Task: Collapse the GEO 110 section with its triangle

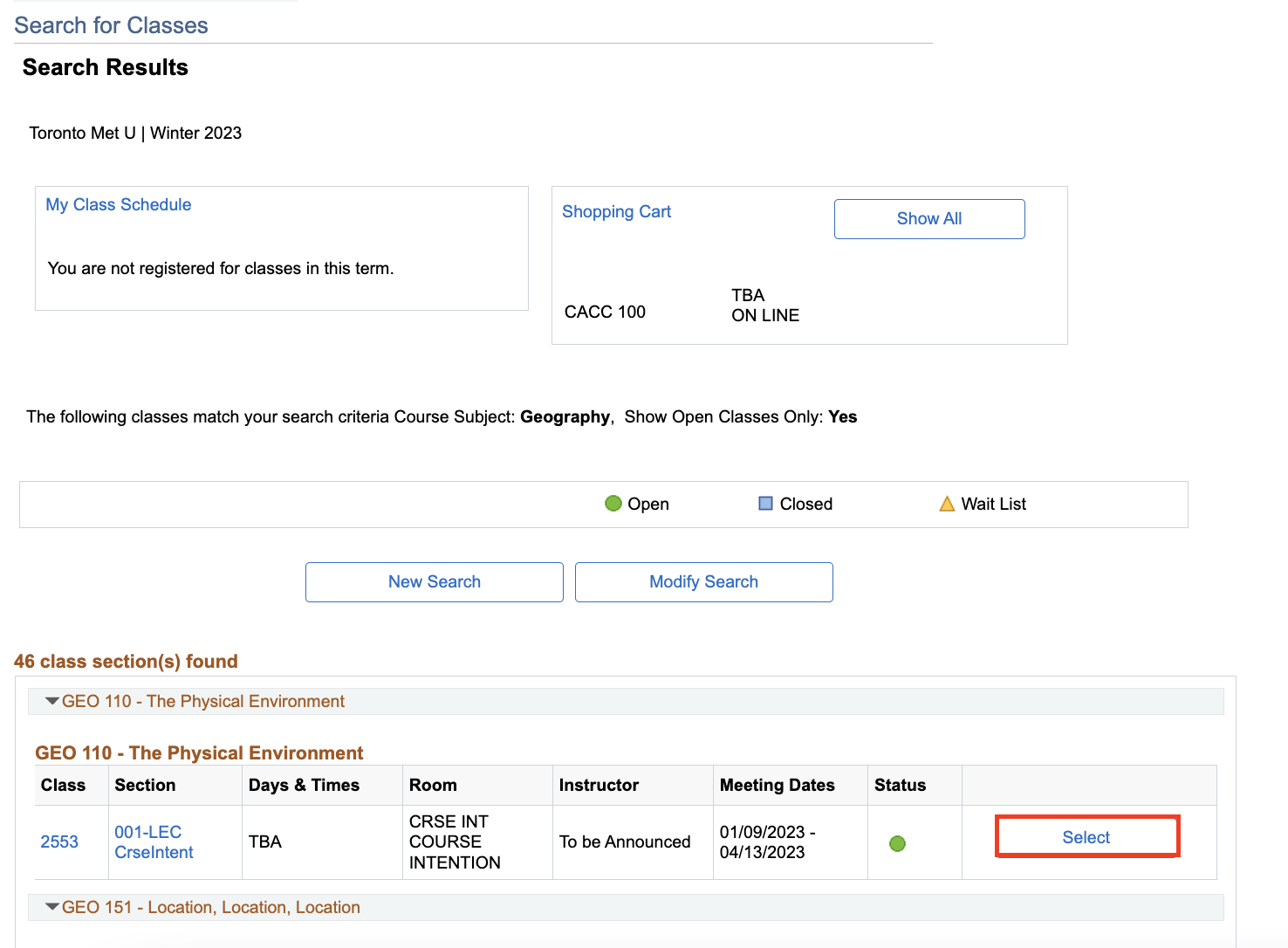Action: point(52,701)
